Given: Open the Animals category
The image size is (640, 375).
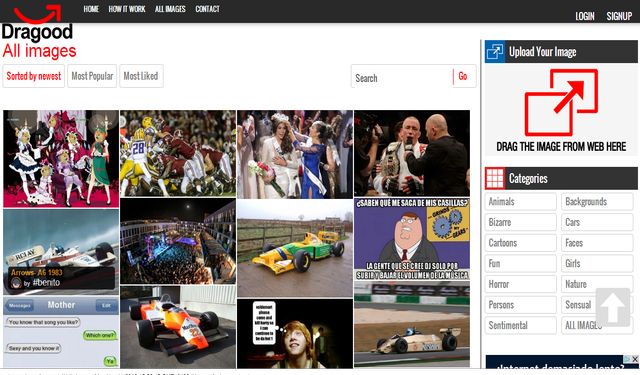Looking at the screenshot, I should click(520, 202).
